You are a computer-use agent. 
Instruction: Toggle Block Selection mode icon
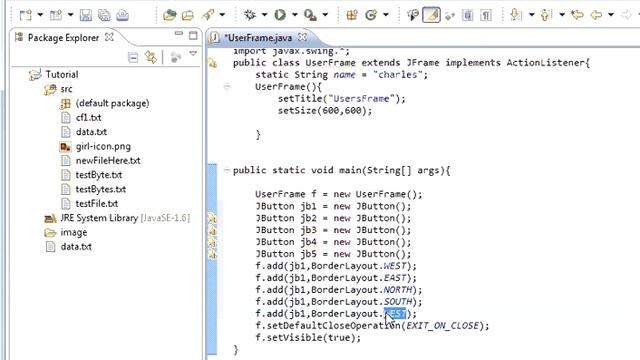coord(468,15)
